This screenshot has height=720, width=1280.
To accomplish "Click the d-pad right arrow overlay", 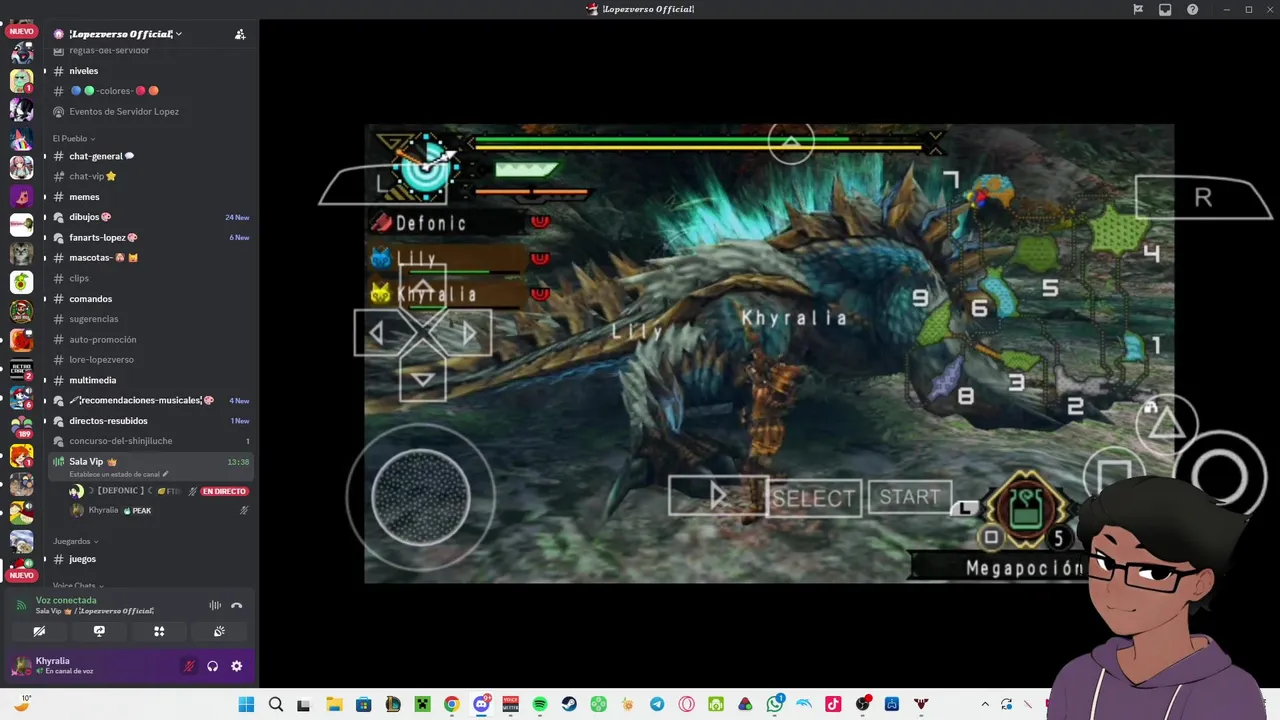I will [468, 334].
